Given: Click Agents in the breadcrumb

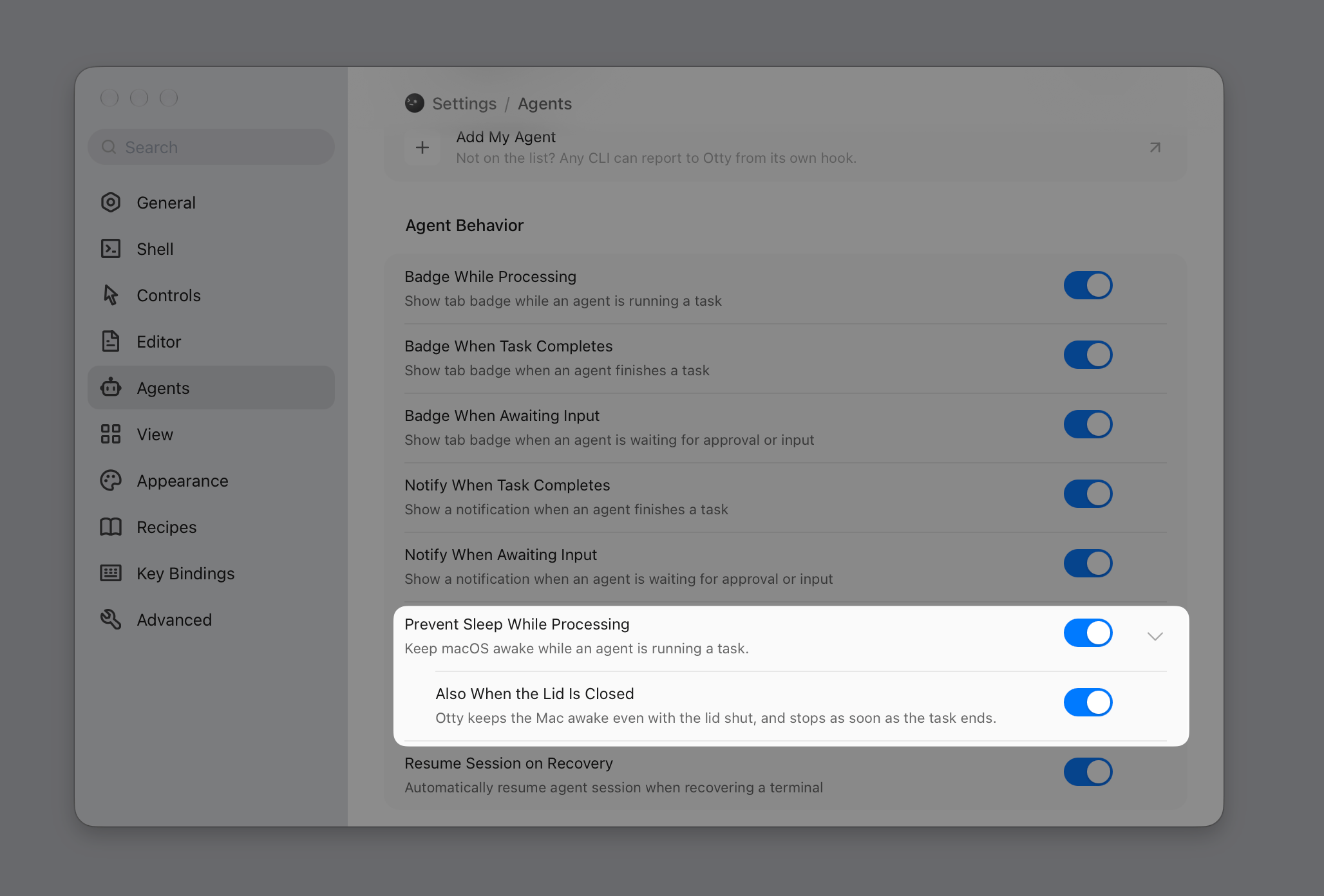Looking at the screenshot, I should tap(545, 104).
